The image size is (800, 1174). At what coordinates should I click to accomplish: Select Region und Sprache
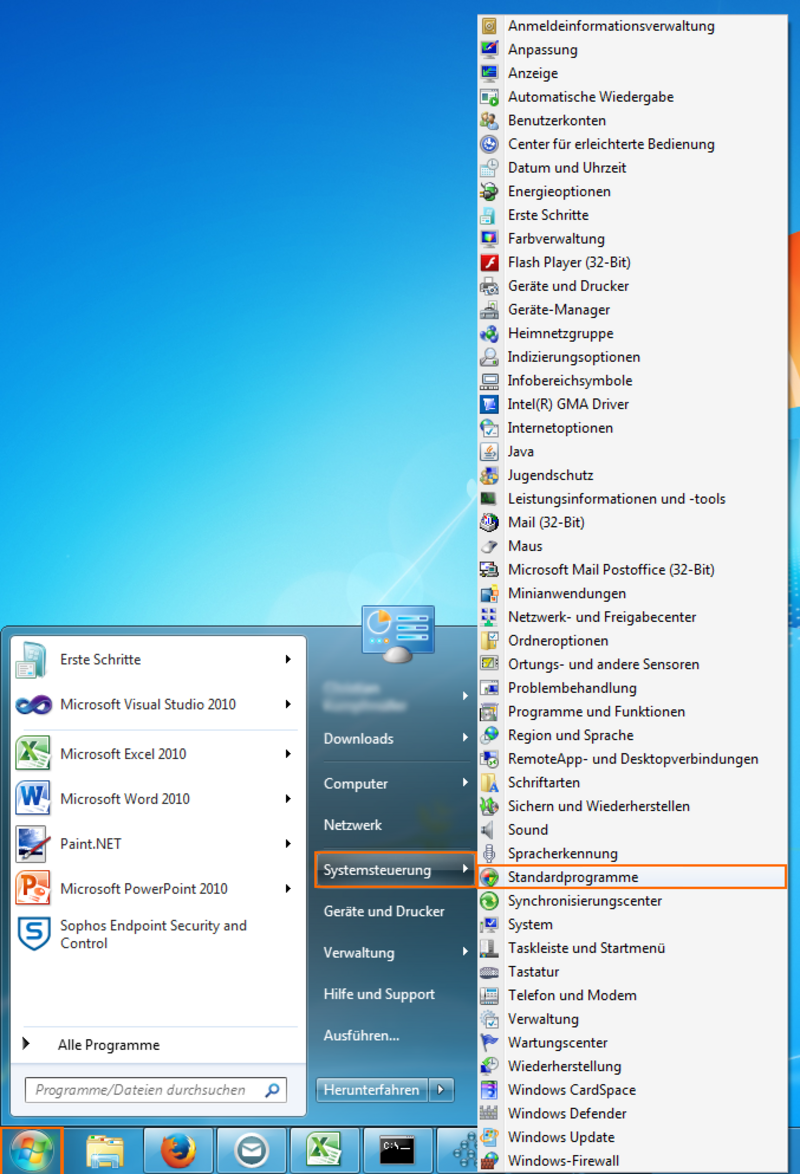632,735
